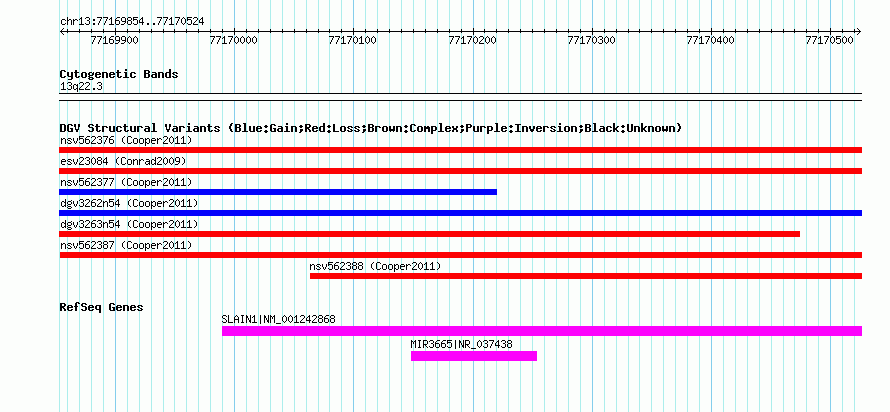Click the RefSeq Genes track heading
890x412 pixels.
pos(102,308)
